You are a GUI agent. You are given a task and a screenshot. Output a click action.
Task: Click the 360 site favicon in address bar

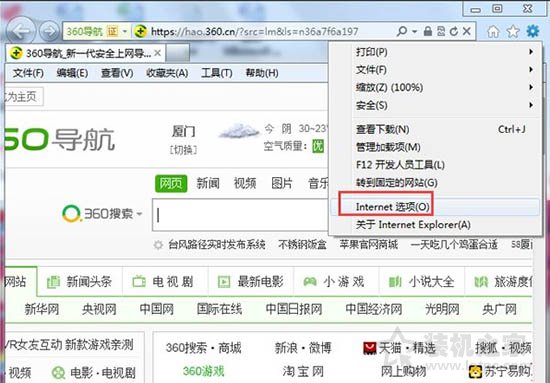[140, 32]
